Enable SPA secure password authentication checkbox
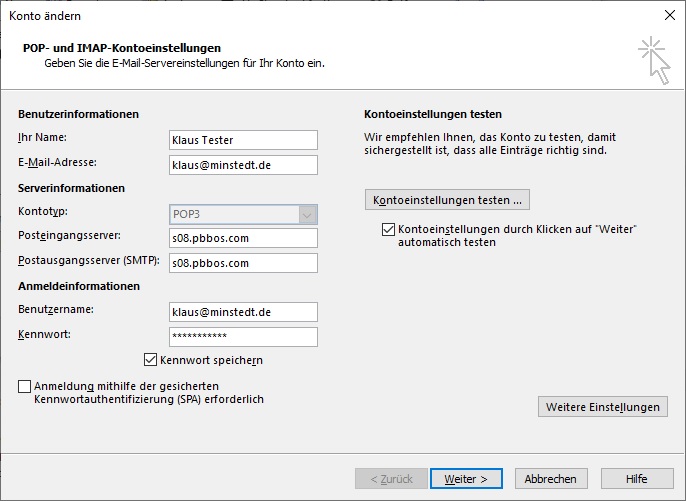Viewport: 686px width, 501px height. 25,386
